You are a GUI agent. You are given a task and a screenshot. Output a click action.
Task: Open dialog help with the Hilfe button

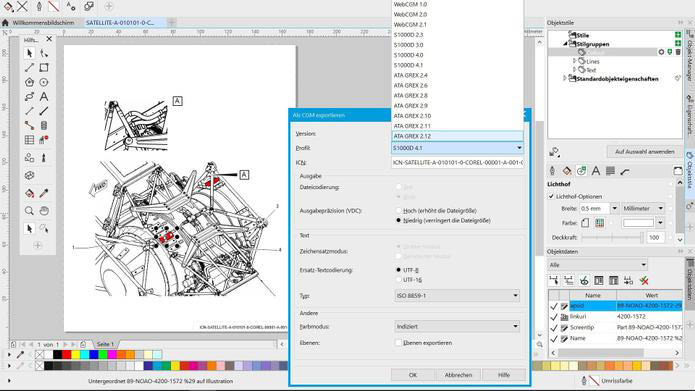[504, 375]
